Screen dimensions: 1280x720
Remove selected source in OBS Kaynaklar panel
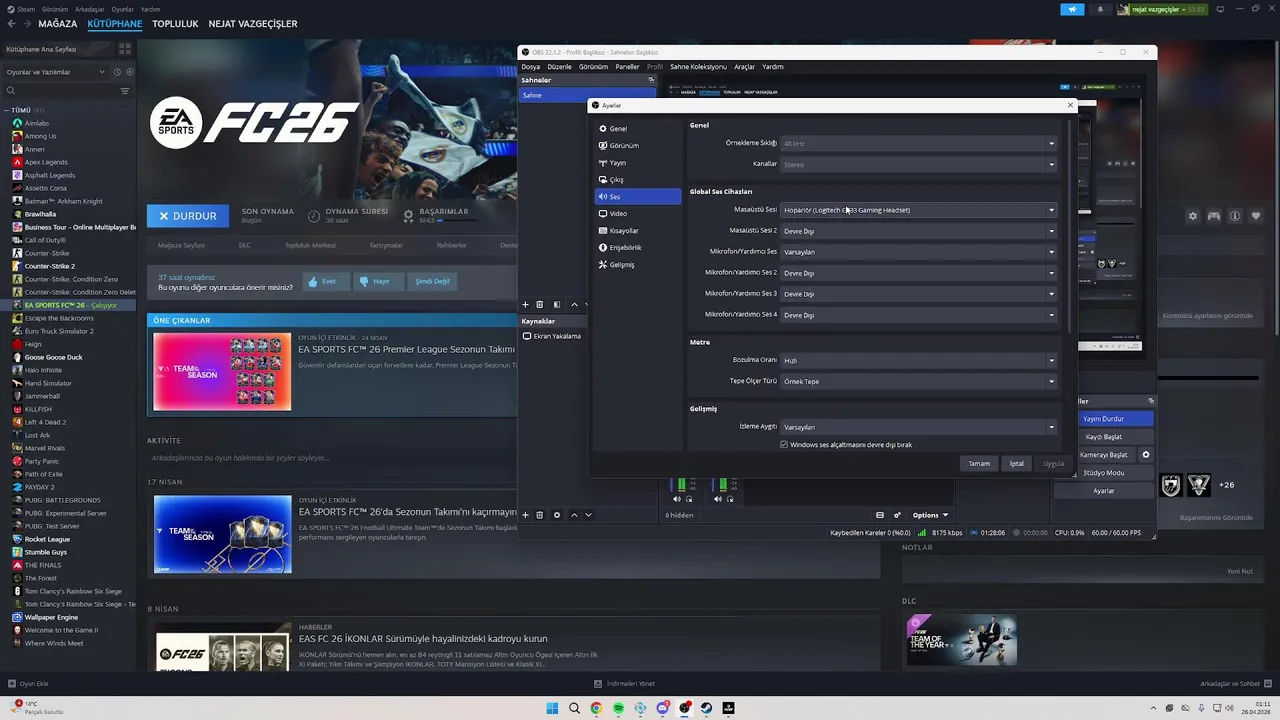[x=540, y=515]
